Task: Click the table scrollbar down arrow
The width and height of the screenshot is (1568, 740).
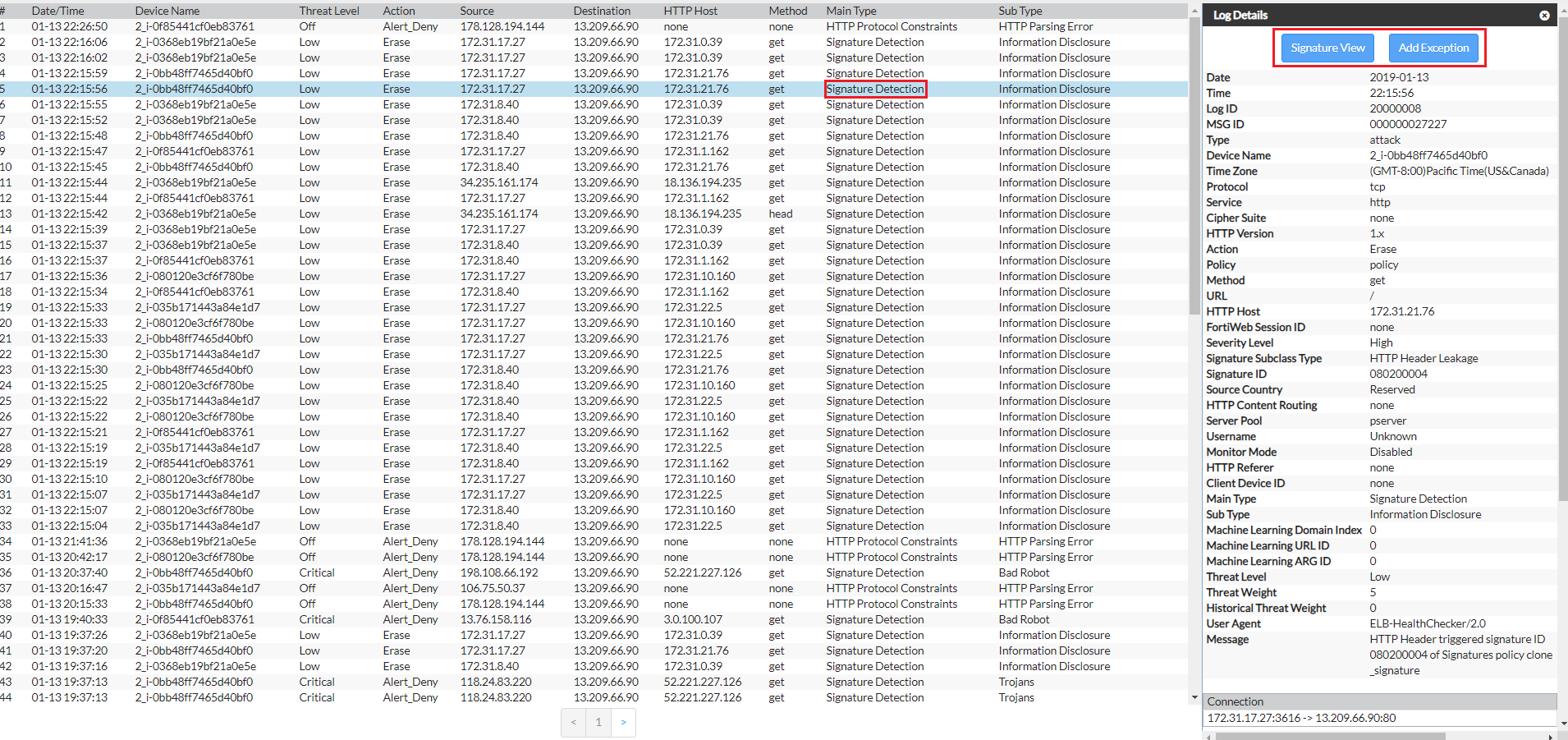Action: (1194, 696)
